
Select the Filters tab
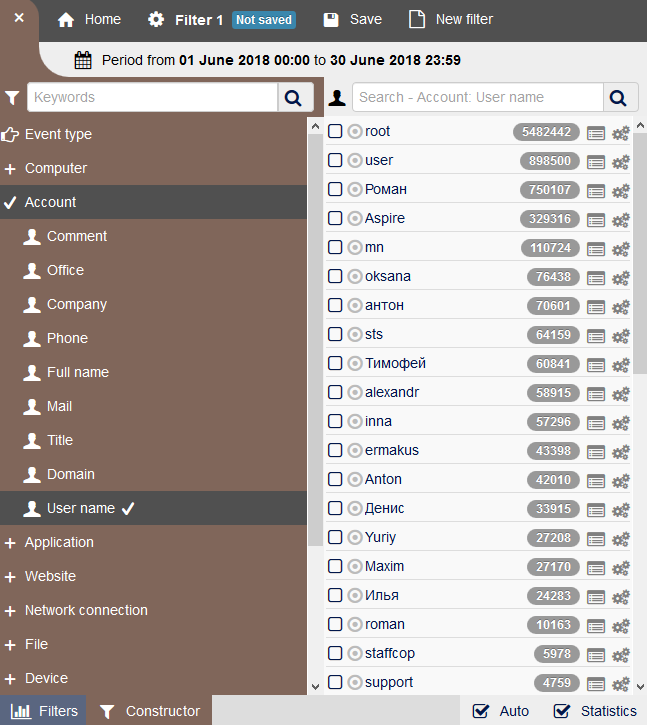coord(43,711)
